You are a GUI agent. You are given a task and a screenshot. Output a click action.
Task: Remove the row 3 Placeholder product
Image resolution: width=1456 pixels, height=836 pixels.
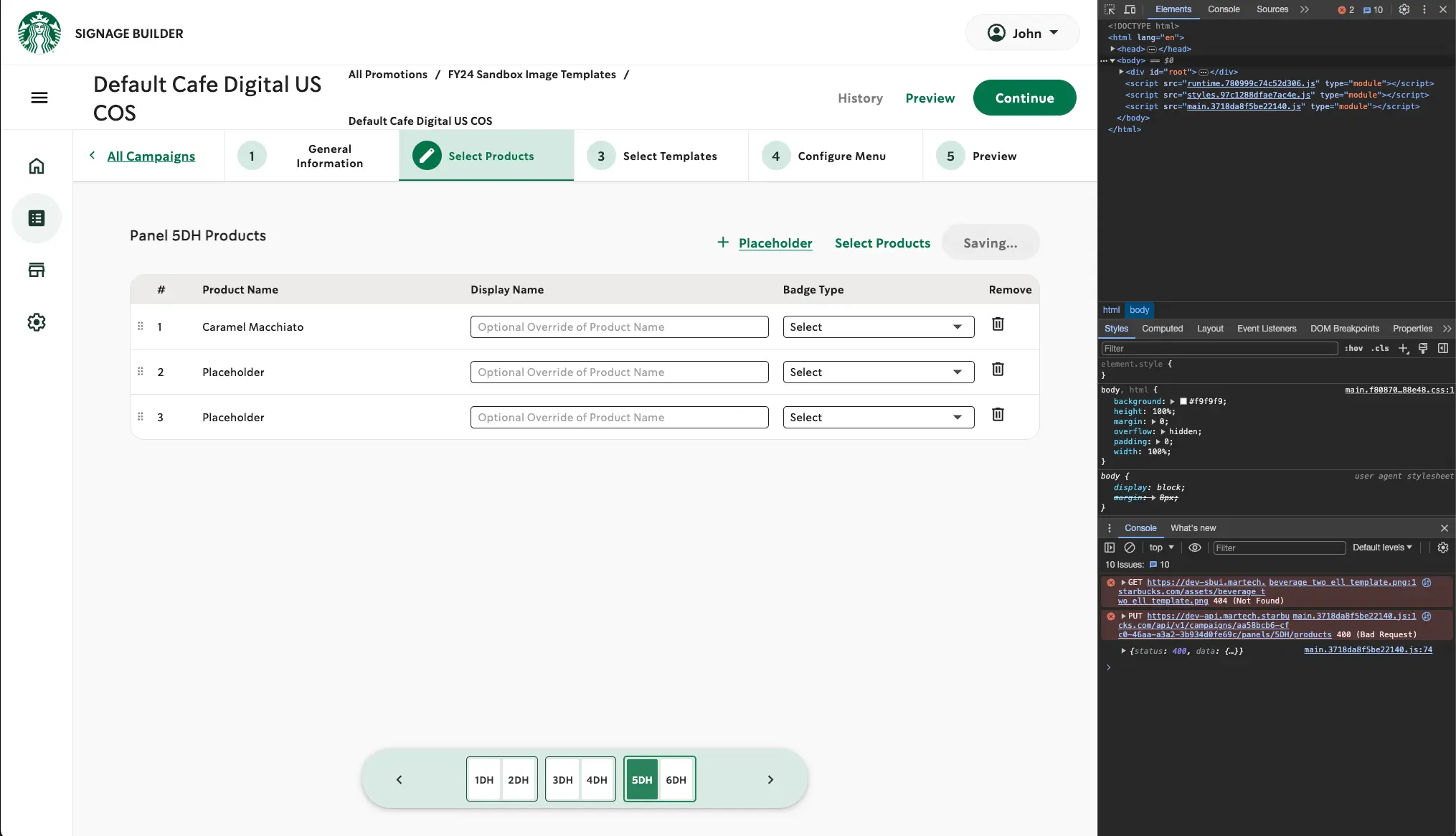pyautogui.click(x=998, y=415)
